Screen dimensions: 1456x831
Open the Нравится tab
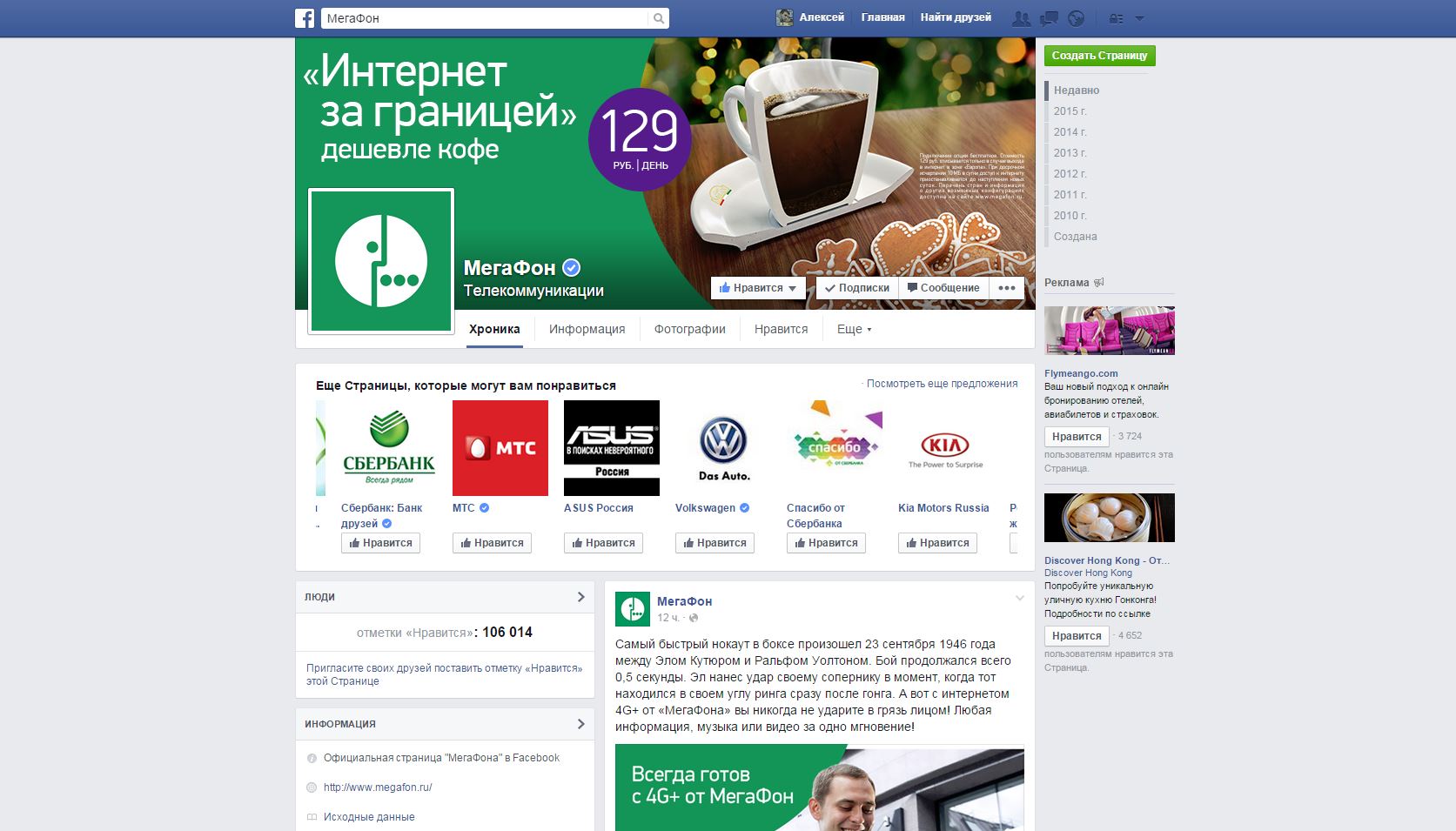point(781,329)
